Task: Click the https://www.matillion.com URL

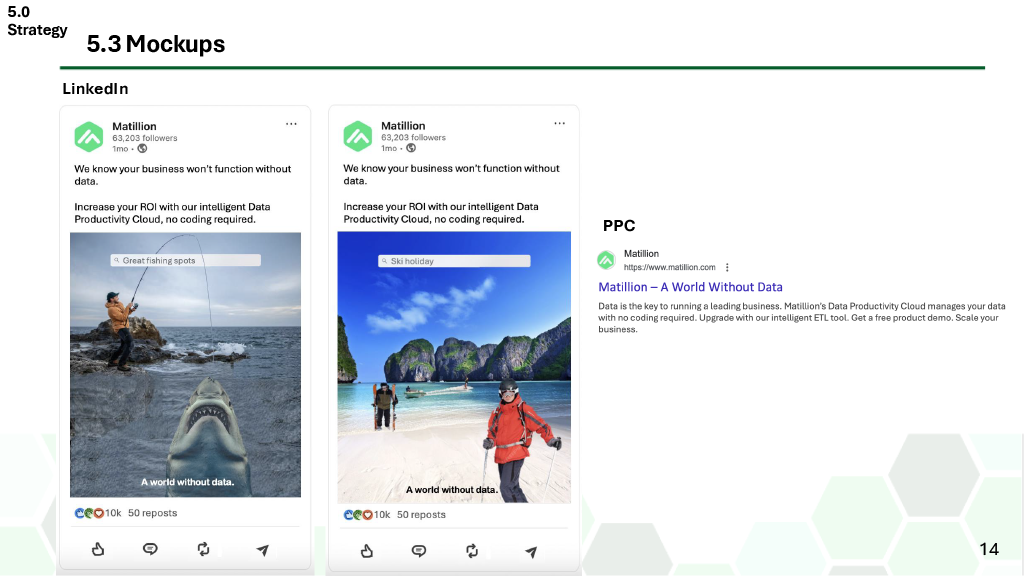Action: coord(669,267)
